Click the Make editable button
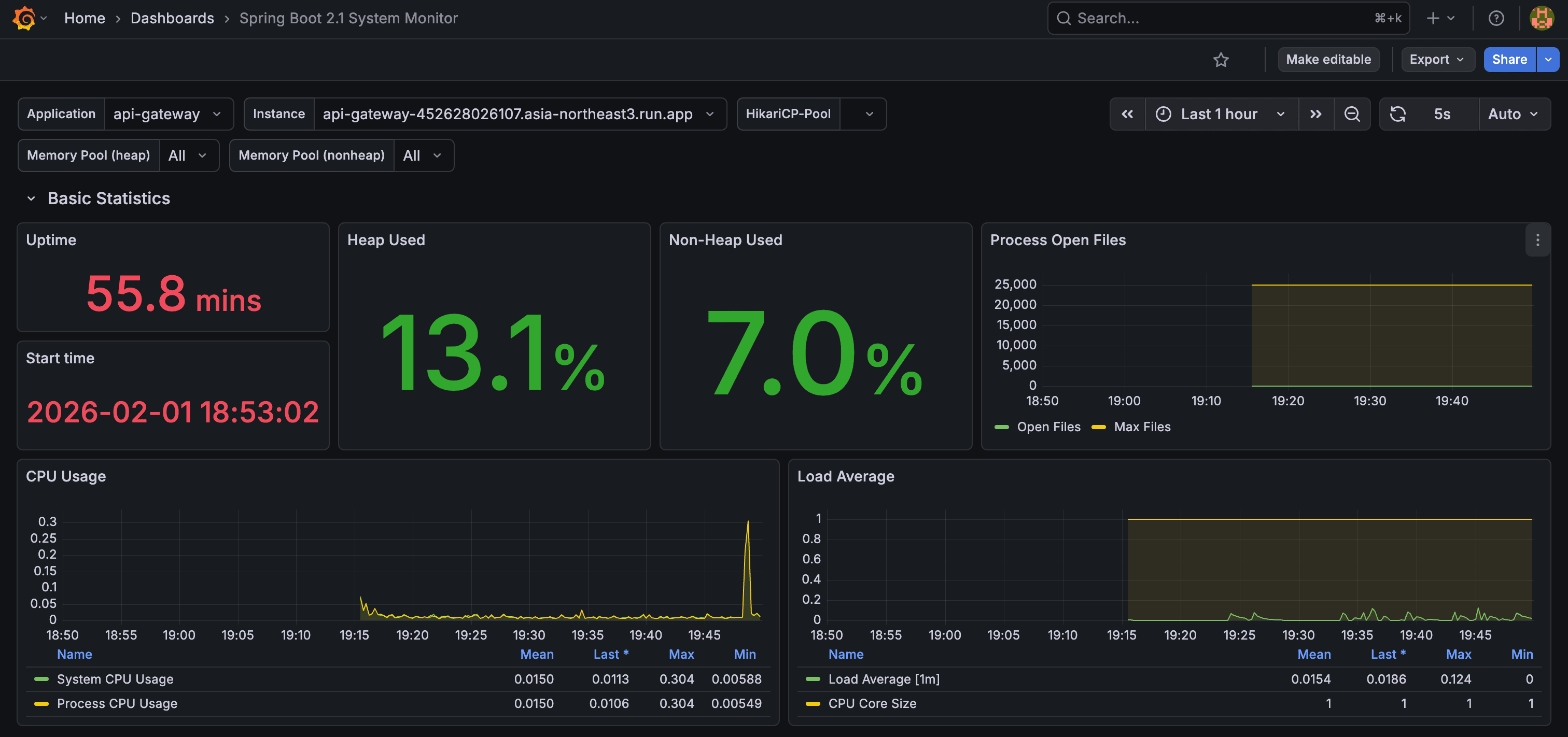Image resolution: width=1568 pixels, height=737 pixels. [1327, 60]
